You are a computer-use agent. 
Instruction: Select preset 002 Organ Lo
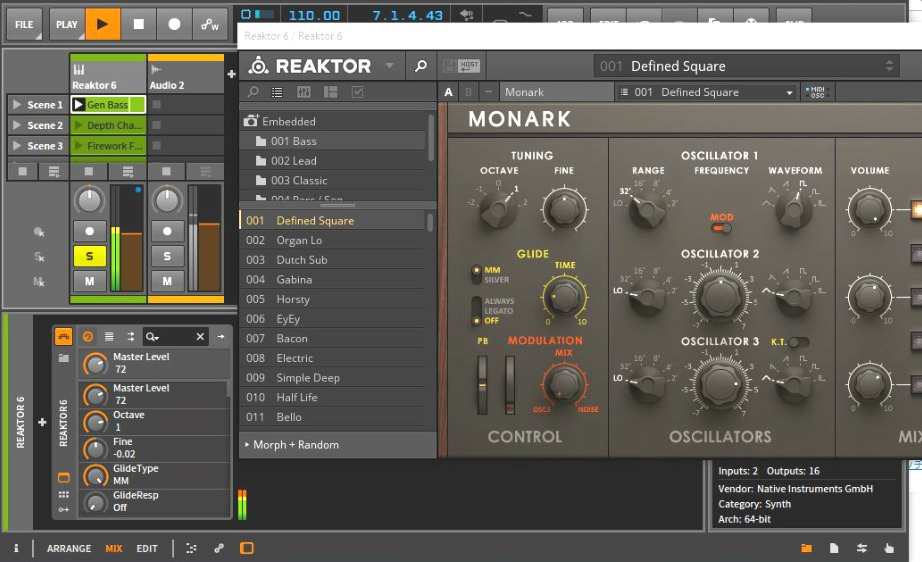click(333, 240)
